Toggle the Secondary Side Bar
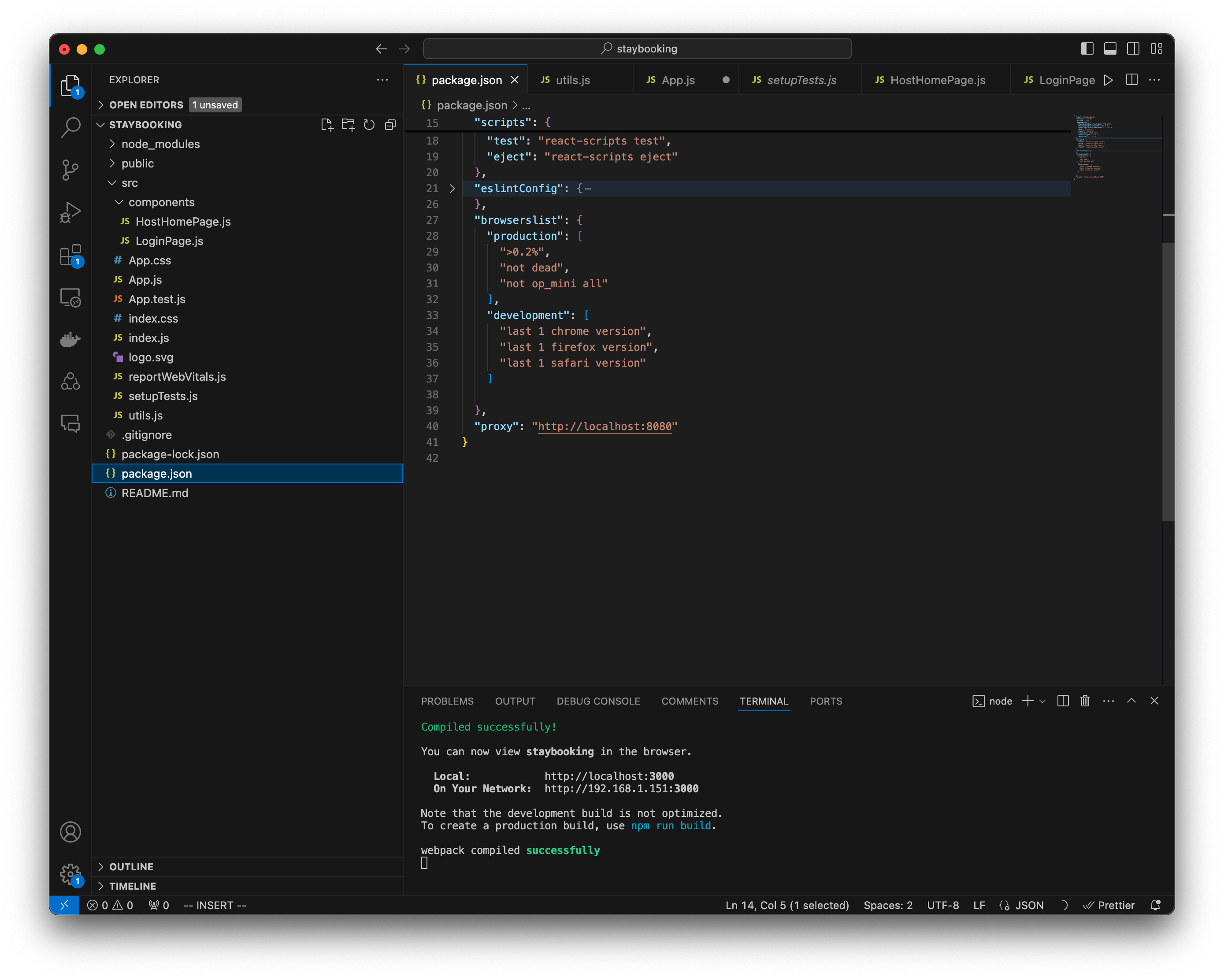 (1133, 49)
